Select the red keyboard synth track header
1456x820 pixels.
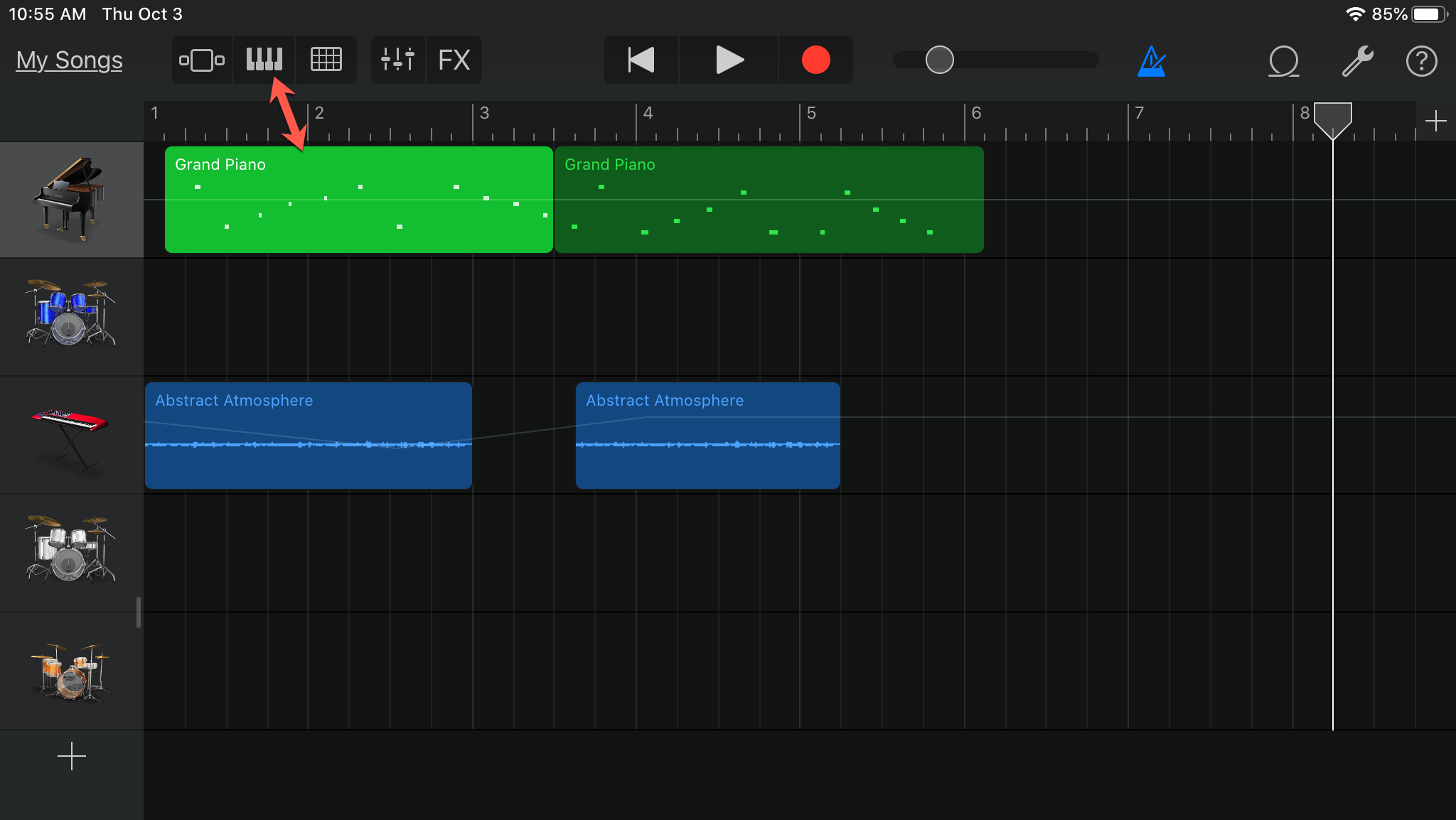[x=71, y=435]
